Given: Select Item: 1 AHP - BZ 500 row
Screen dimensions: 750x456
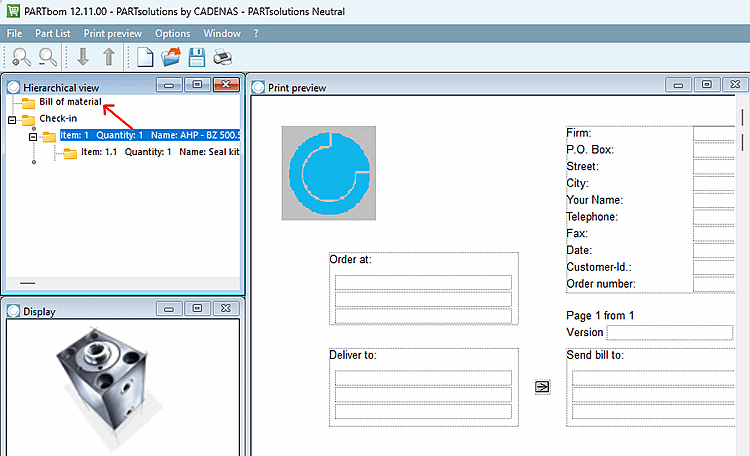Looking at the screenshot, I should [150, 135].
